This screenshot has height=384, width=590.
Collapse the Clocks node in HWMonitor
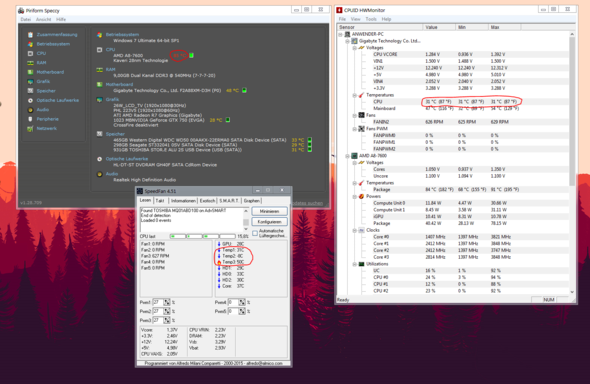pyautogui.click(x=354, y=230)
